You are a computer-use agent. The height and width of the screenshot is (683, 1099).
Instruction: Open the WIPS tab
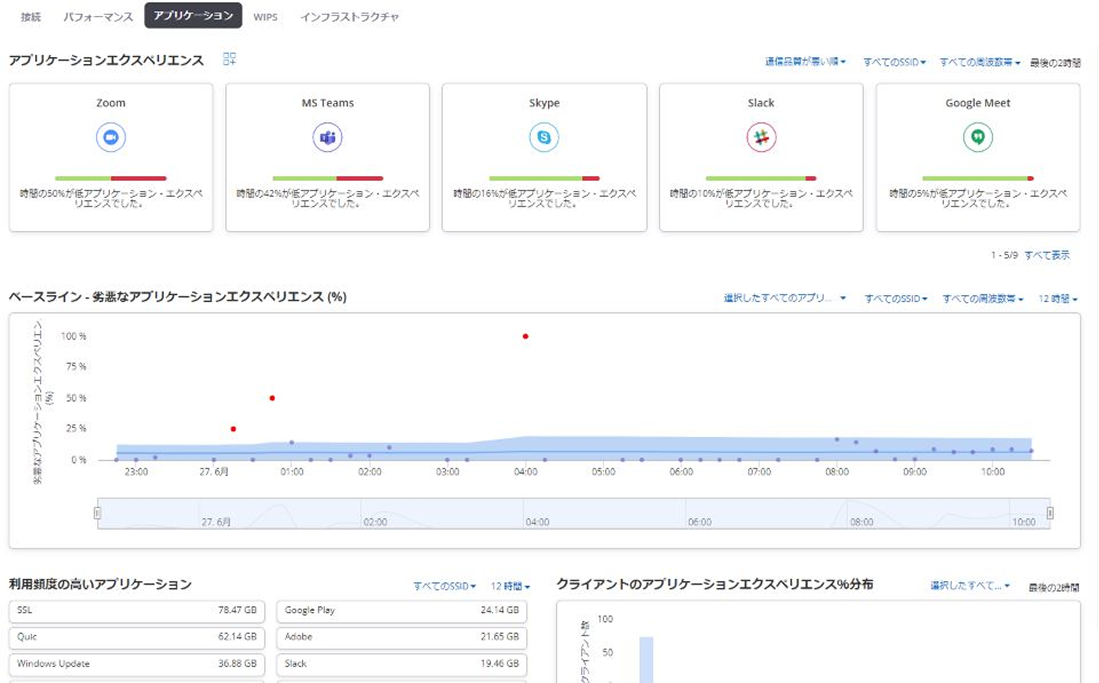266,17
